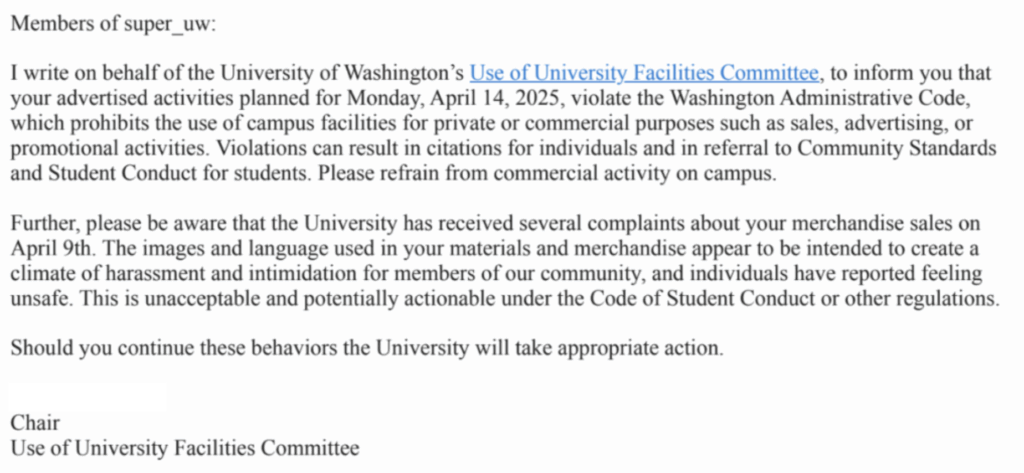This screenshot has height=473, width=1024.
Task: Open the Use of University Facilities Committee link
Action: tap(645, 74)
